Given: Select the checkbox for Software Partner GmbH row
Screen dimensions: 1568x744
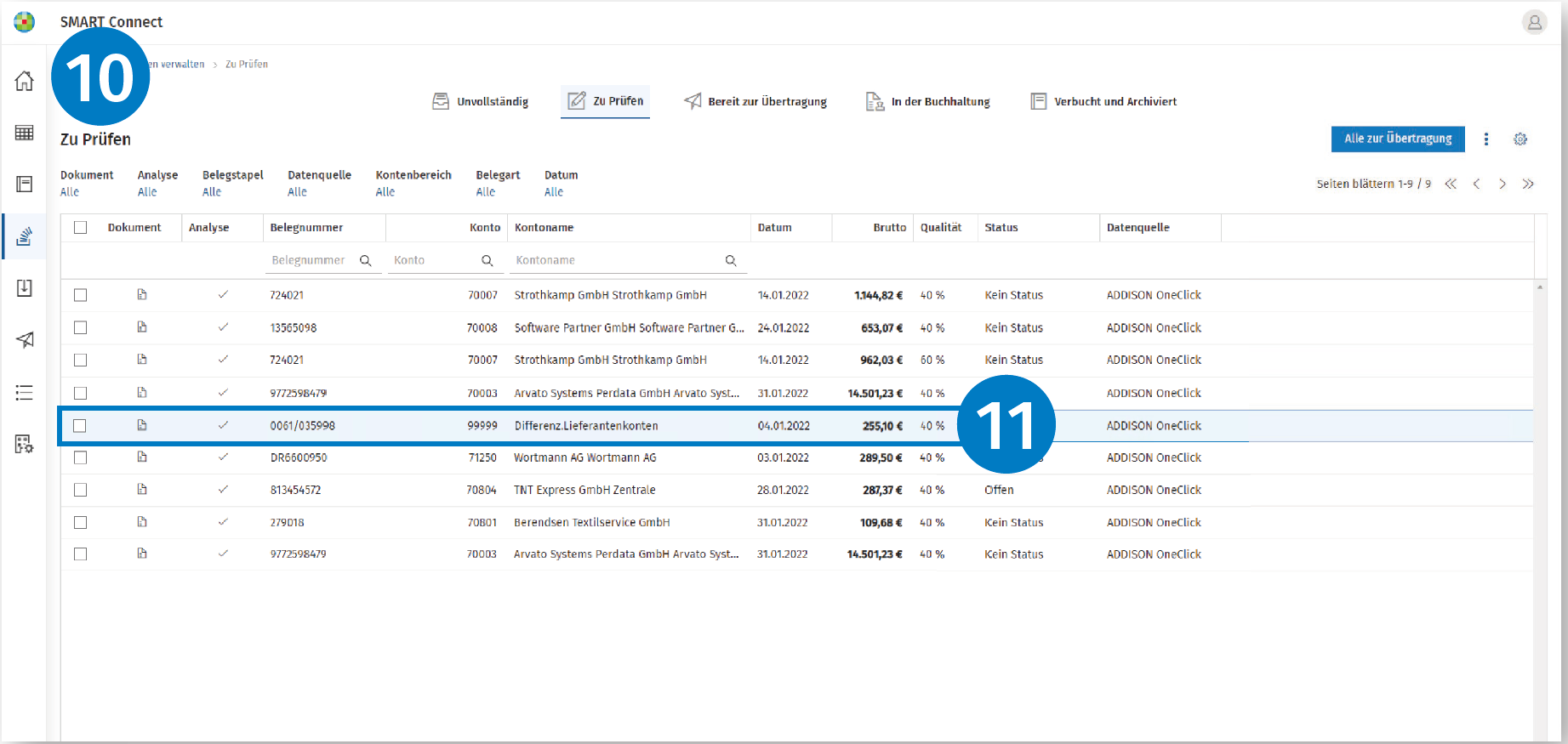Looking at the screenshot, I should [81, 328].
